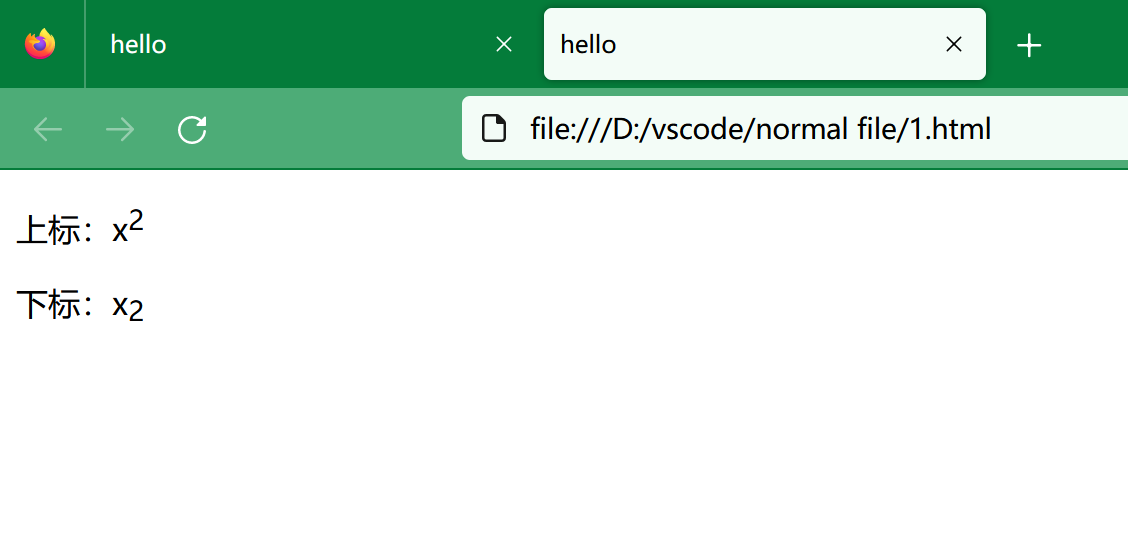Close the inactive hello tab
This screenshot has height=542, width=1128.
[x=504, y=44]
